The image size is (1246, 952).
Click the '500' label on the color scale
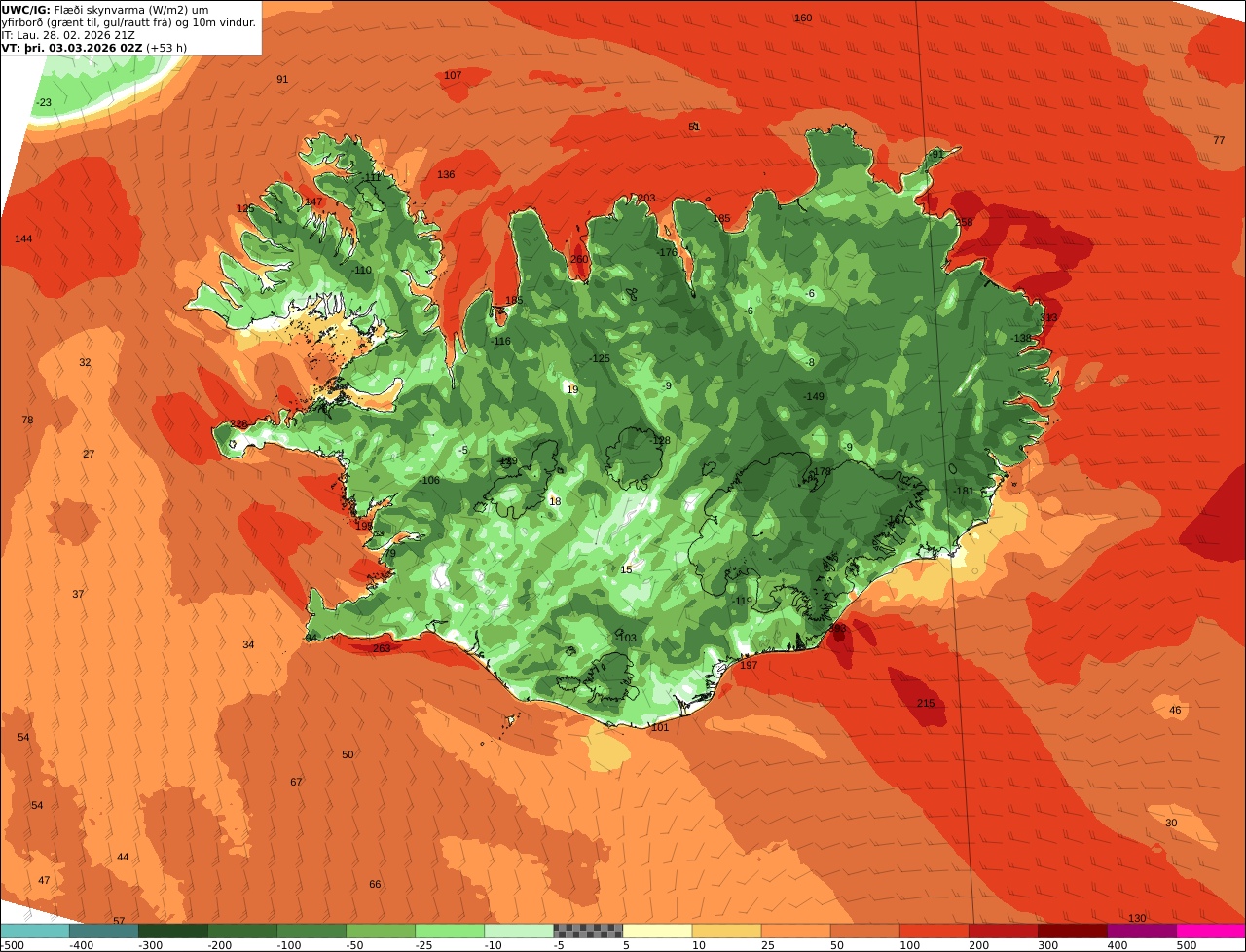click(1187, 945)
